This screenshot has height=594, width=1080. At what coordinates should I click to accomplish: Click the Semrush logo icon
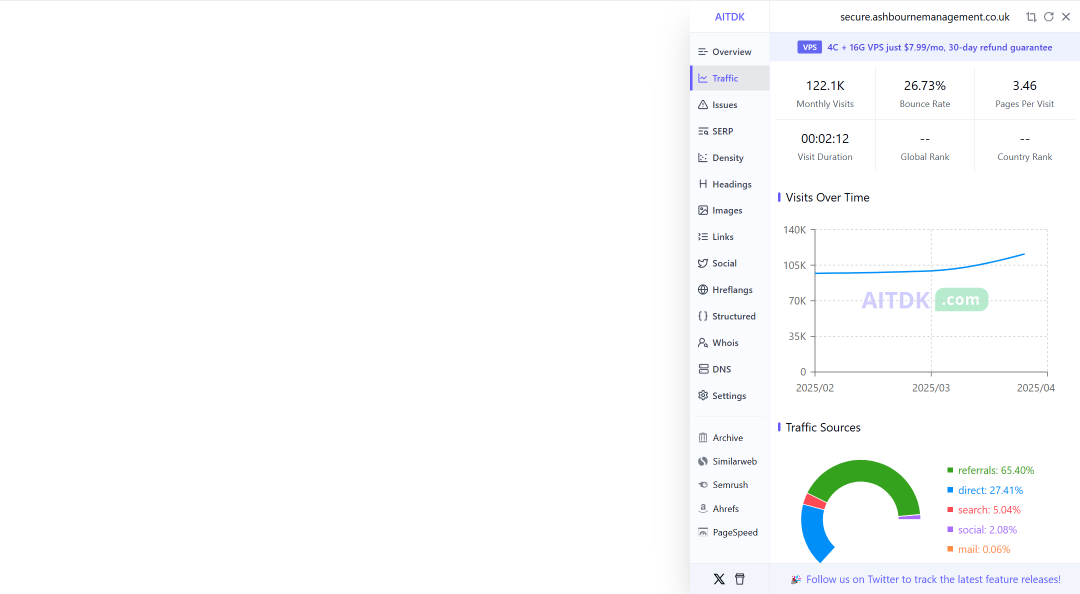703,484
